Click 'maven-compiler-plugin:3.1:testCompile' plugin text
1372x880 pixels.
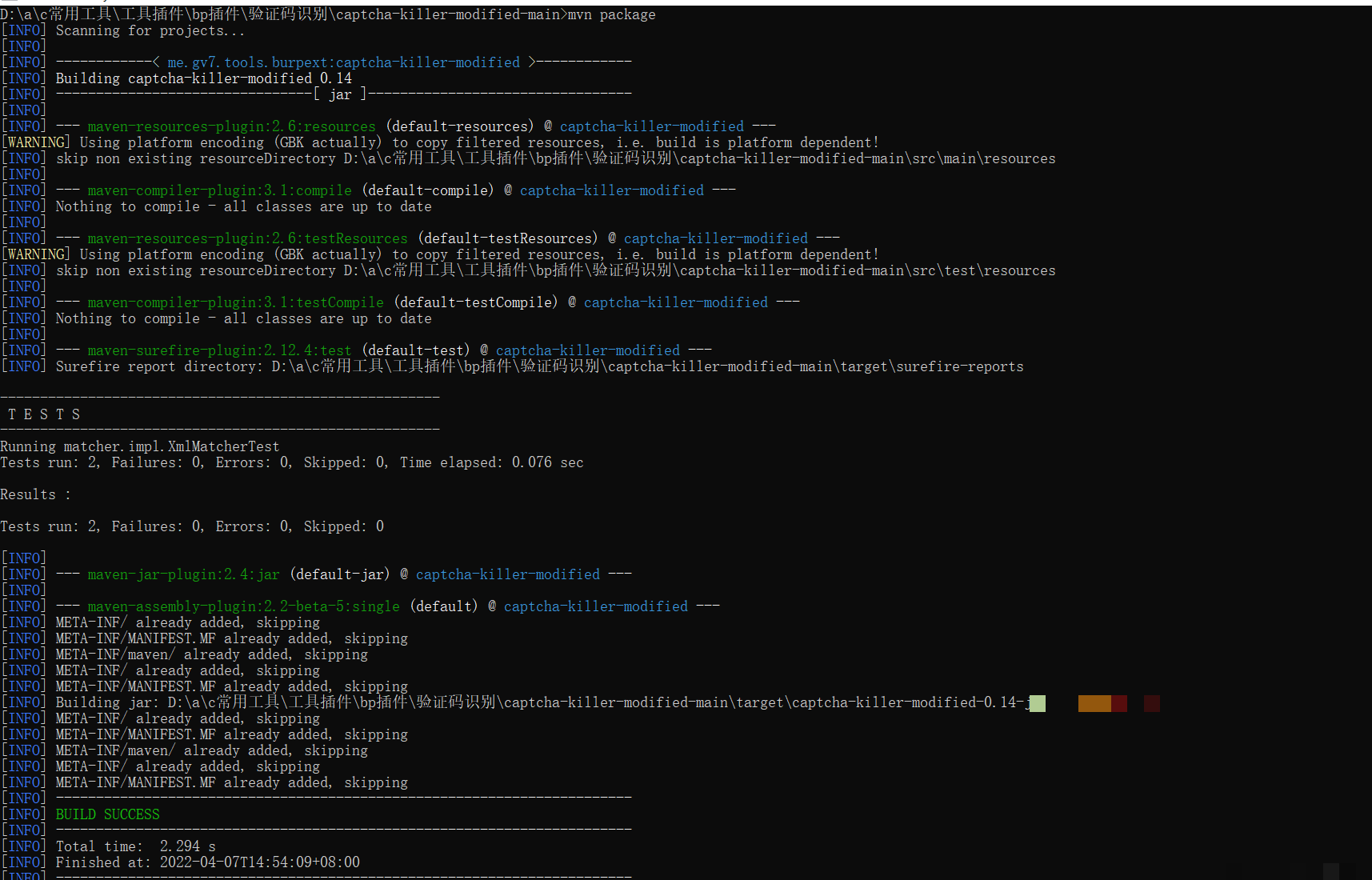pyautogui.click(x=235, y=302)
